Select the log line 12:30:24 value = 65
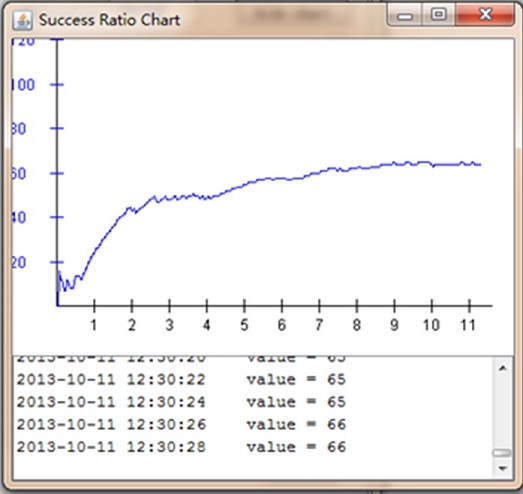The image size is (523, 494). 181,402
